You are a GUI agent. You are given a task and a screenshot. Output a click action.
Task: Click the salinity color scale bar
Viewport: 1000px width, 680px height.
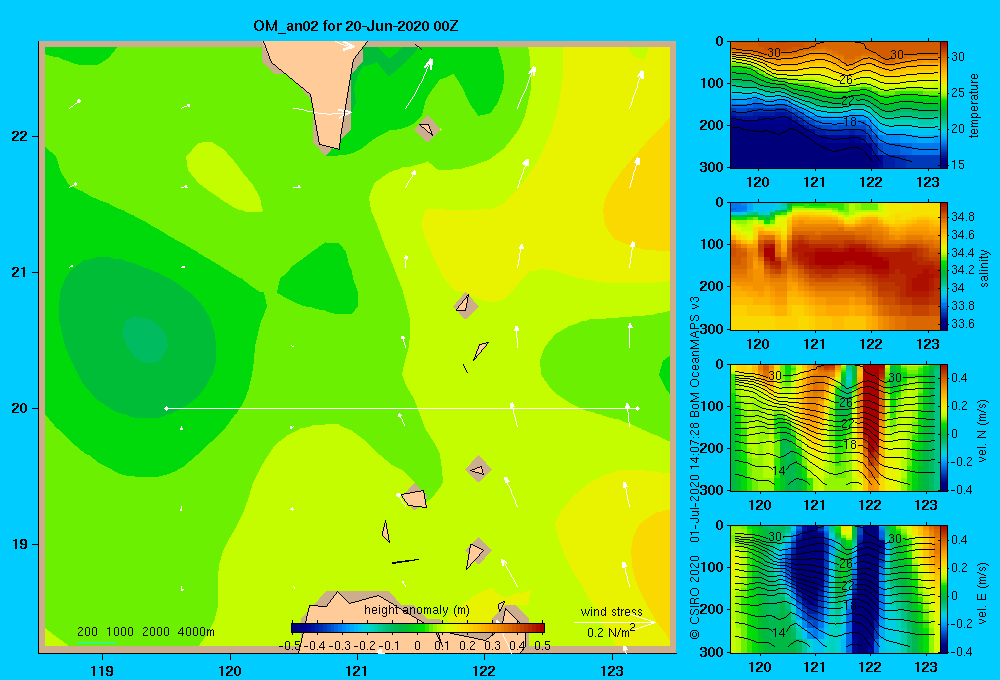944,266
